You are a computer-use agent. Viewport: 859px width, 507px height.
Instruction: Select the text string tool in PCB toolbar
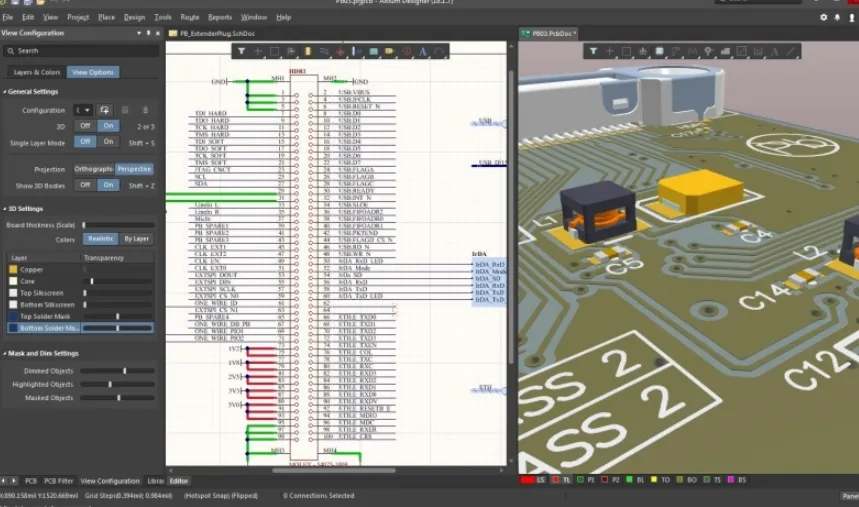pos(775,52)
